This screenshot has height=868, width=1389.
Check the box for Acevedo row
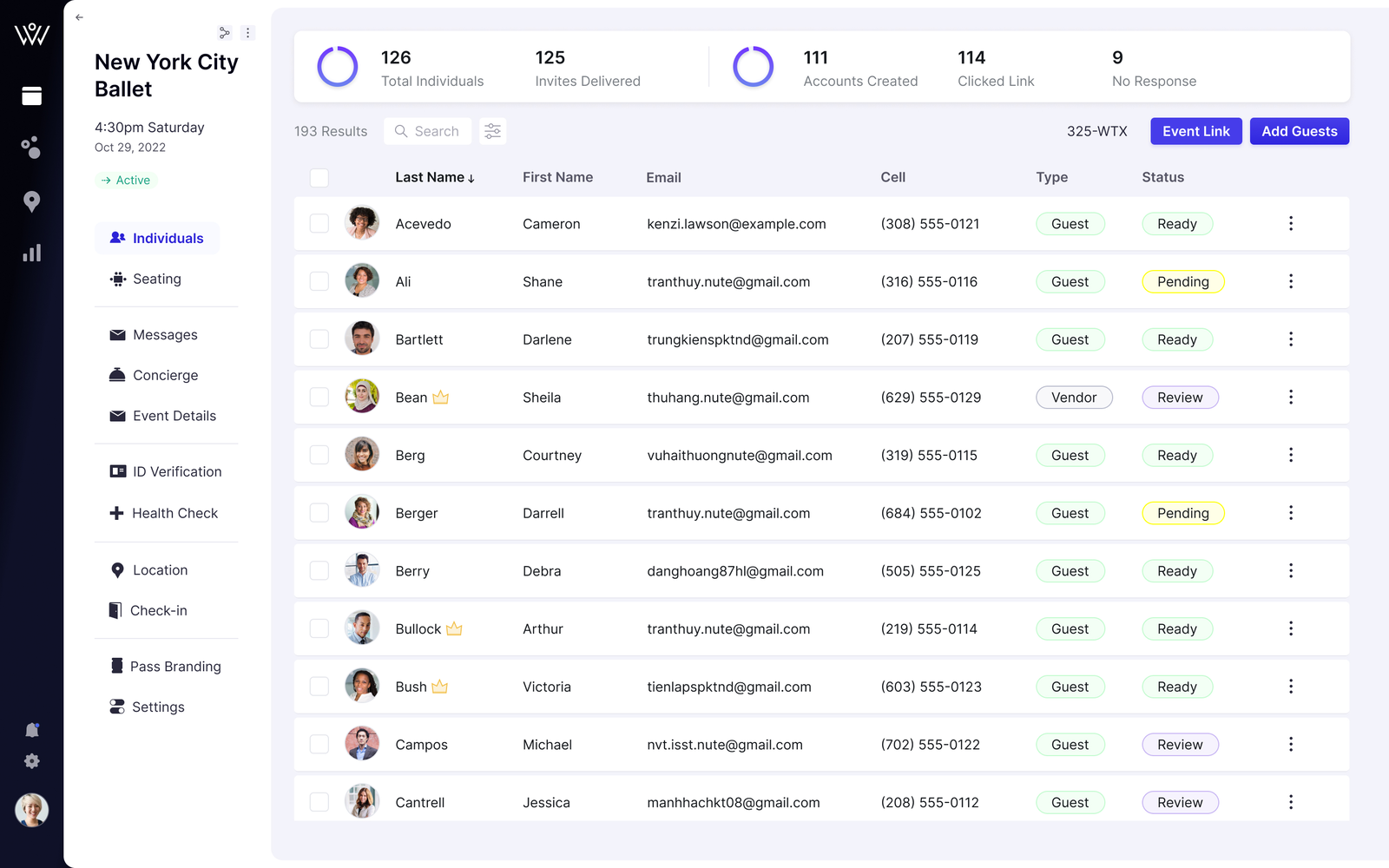[x=319, y=223]
